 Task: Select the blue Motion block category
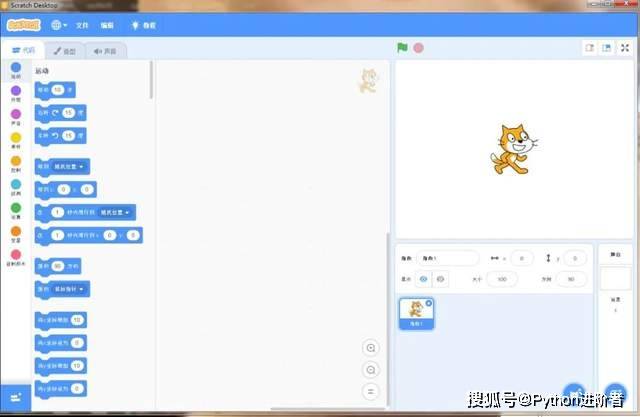pos(16,70)
